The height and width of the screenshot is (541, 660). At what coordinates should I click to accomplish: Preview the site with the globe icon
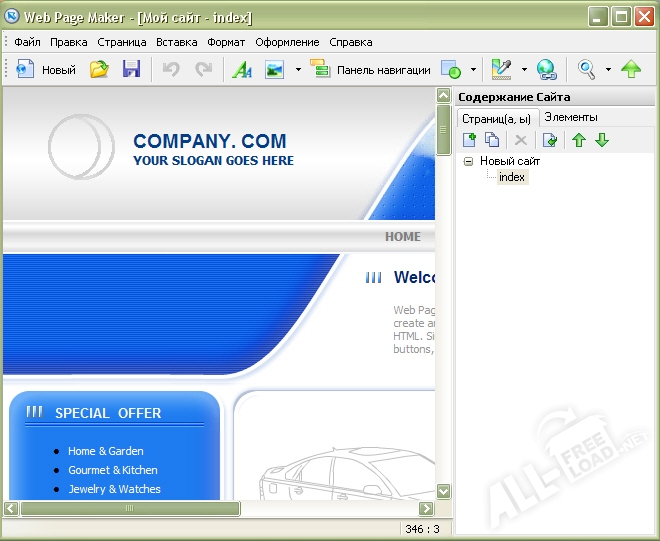[545, 70]
